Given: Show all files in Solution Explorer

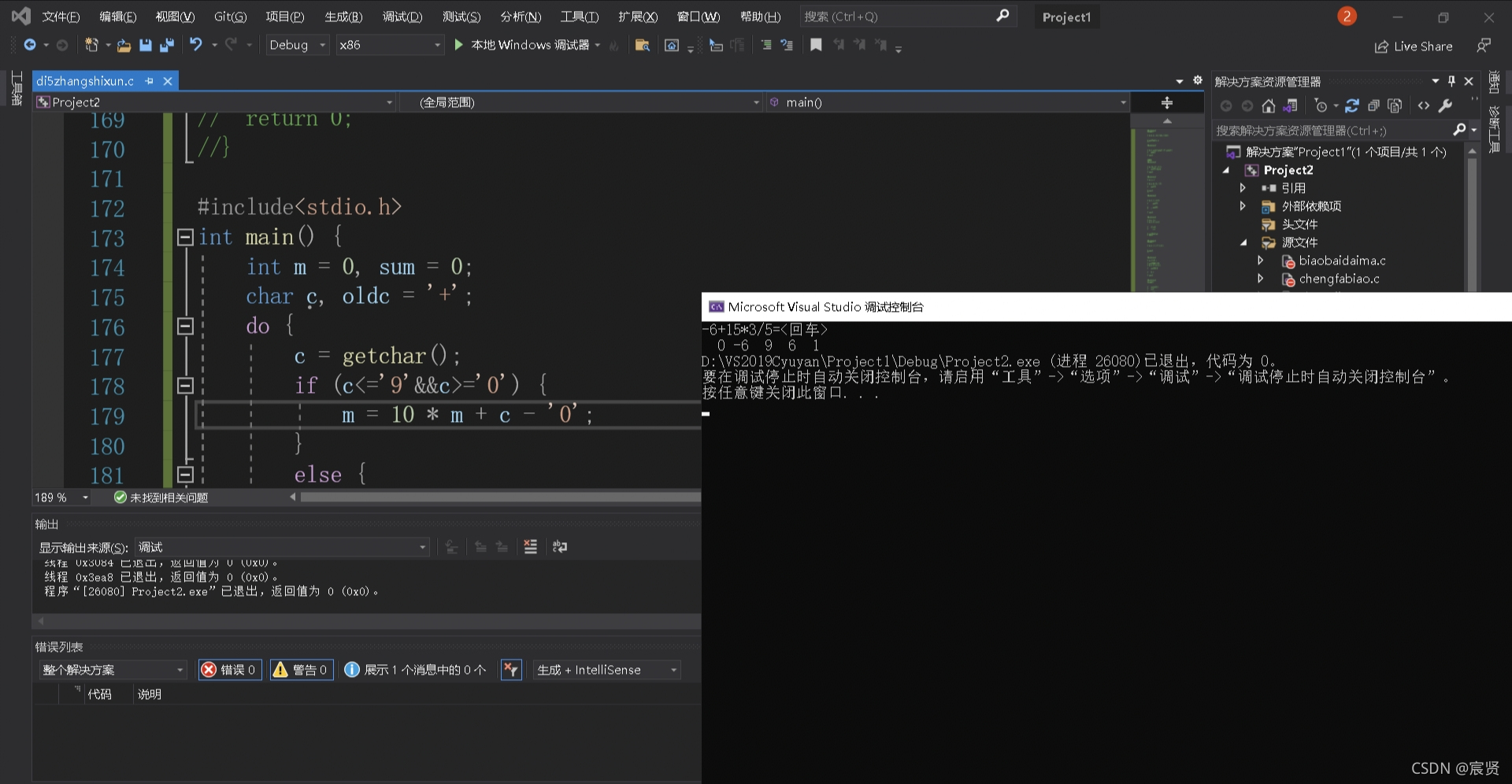Looking at the screenshot, I should click(1395, 105).
